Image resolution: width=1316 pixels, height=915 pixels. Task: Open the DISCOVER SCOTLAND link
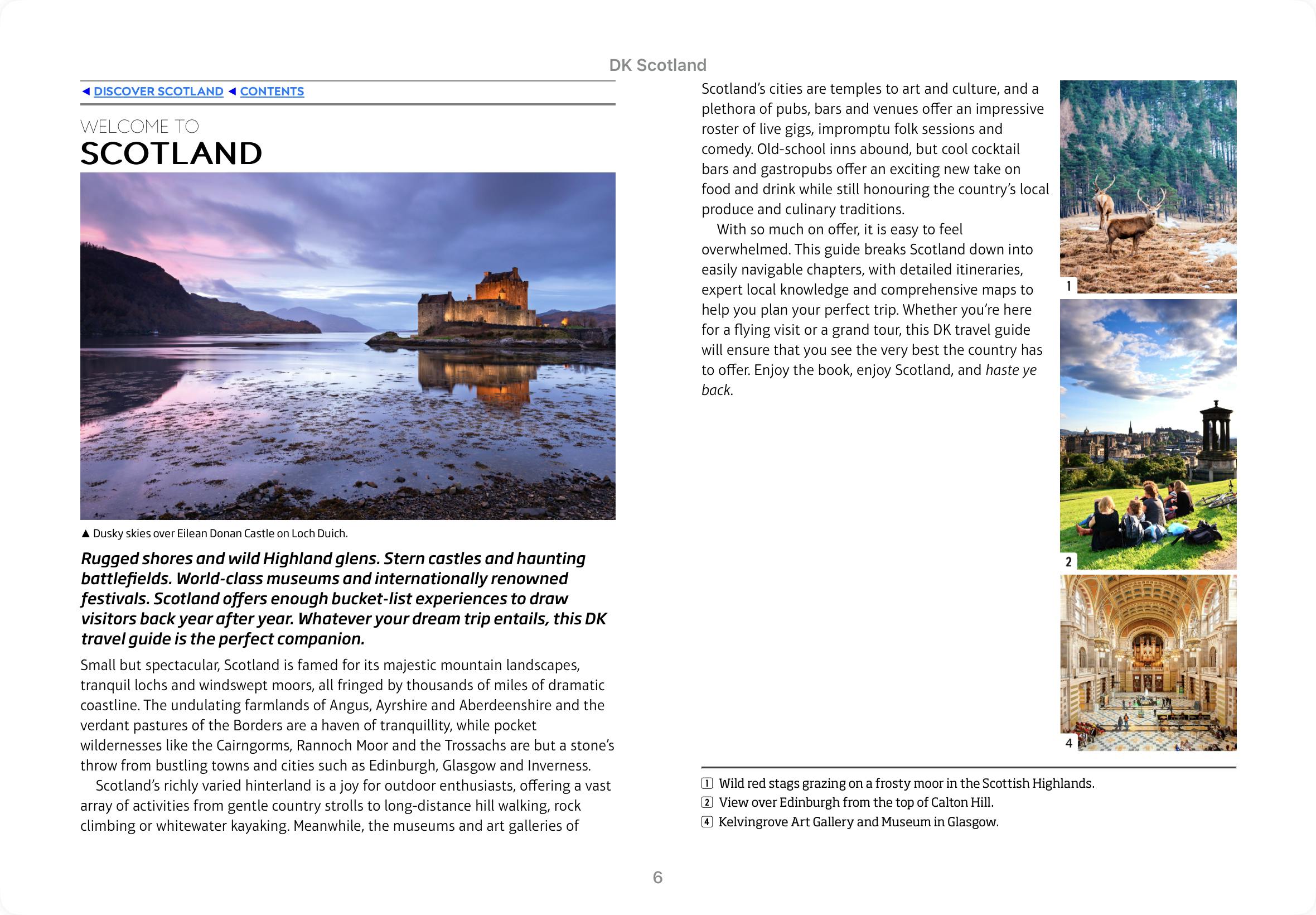pos(158,91)
